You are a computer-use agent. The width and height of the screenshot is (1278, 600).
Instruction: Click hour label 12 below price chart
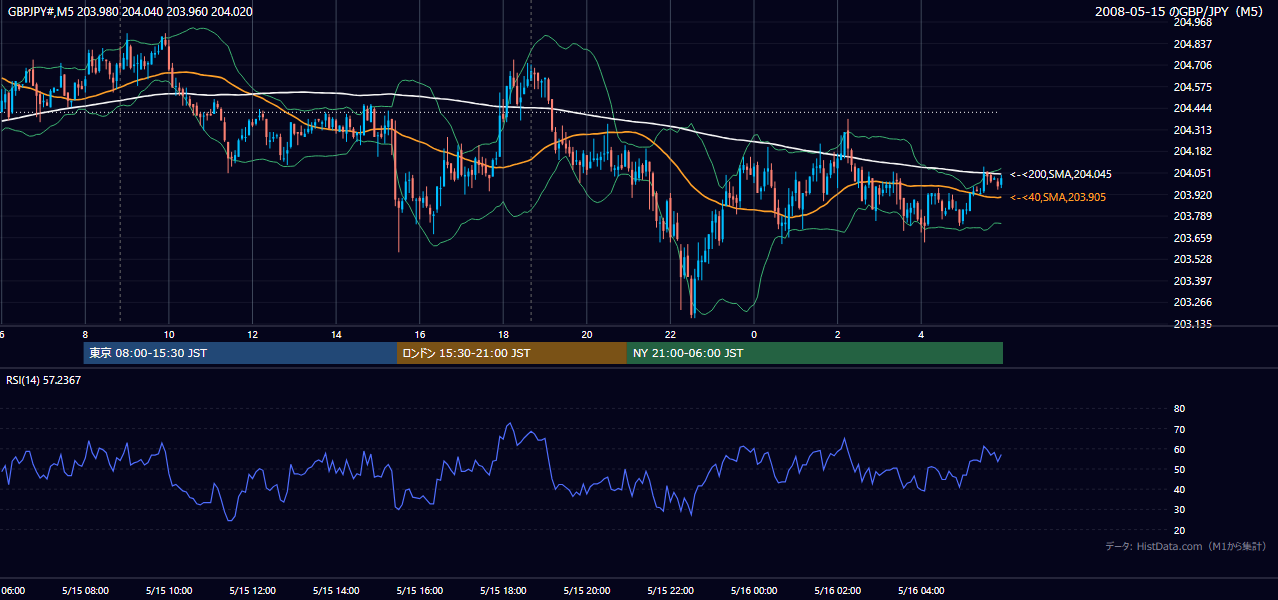pyautogui.click(x=253, y=334)
